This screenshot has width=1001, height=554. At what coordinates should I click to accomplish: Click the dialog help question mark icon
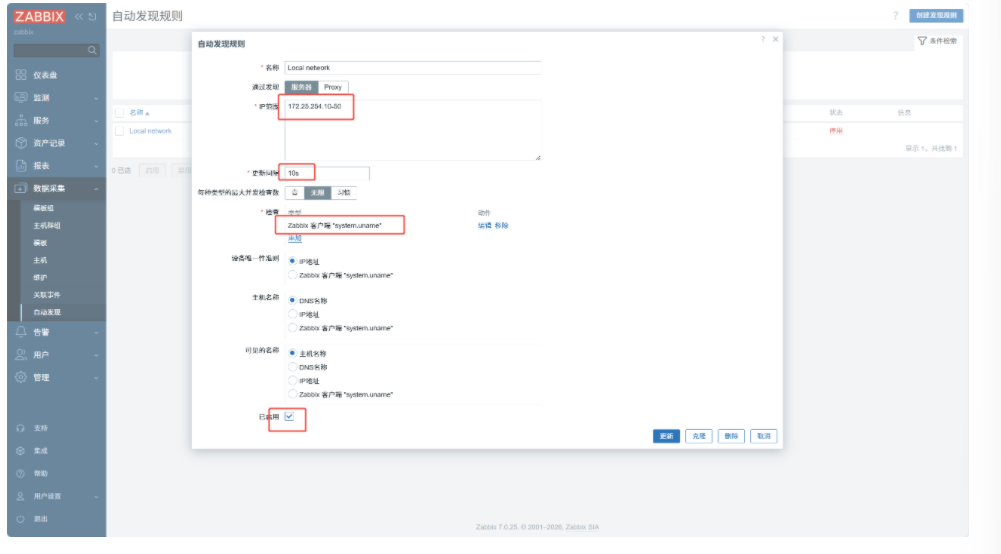point(762,40)
